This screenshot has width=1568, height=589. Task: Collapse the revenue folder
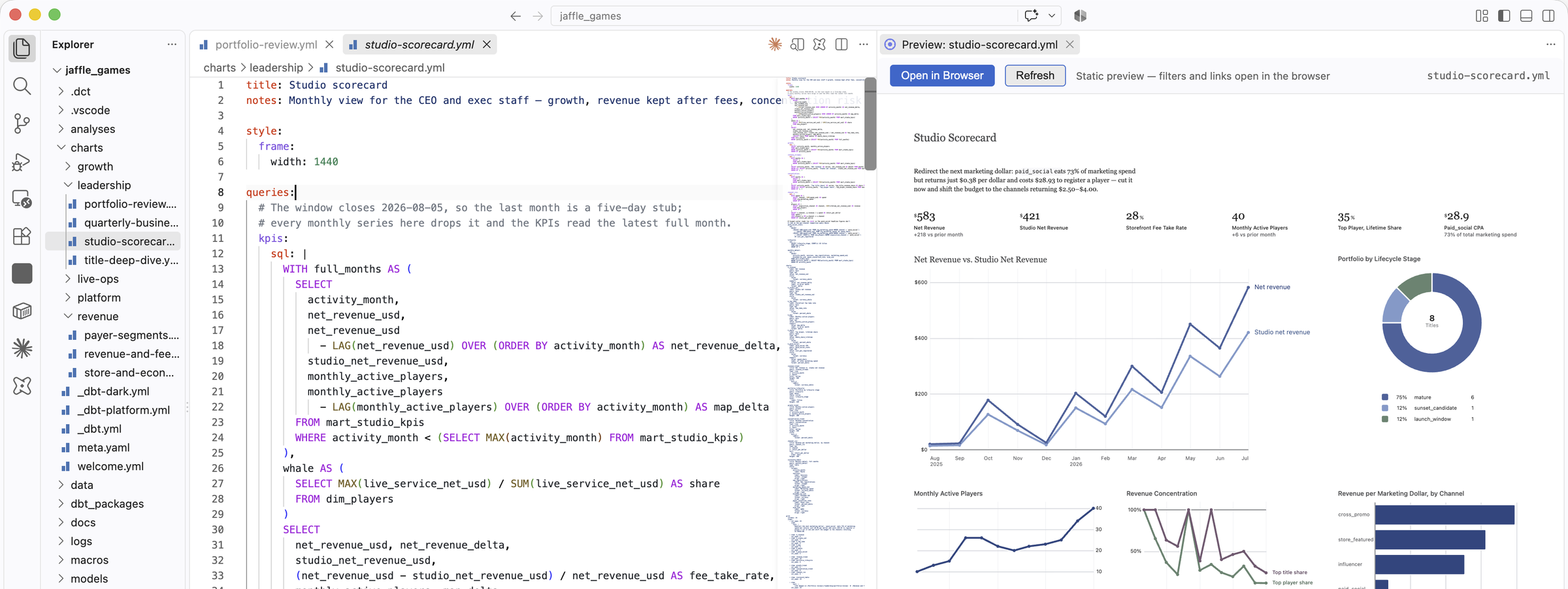click(x=68, y=316)
